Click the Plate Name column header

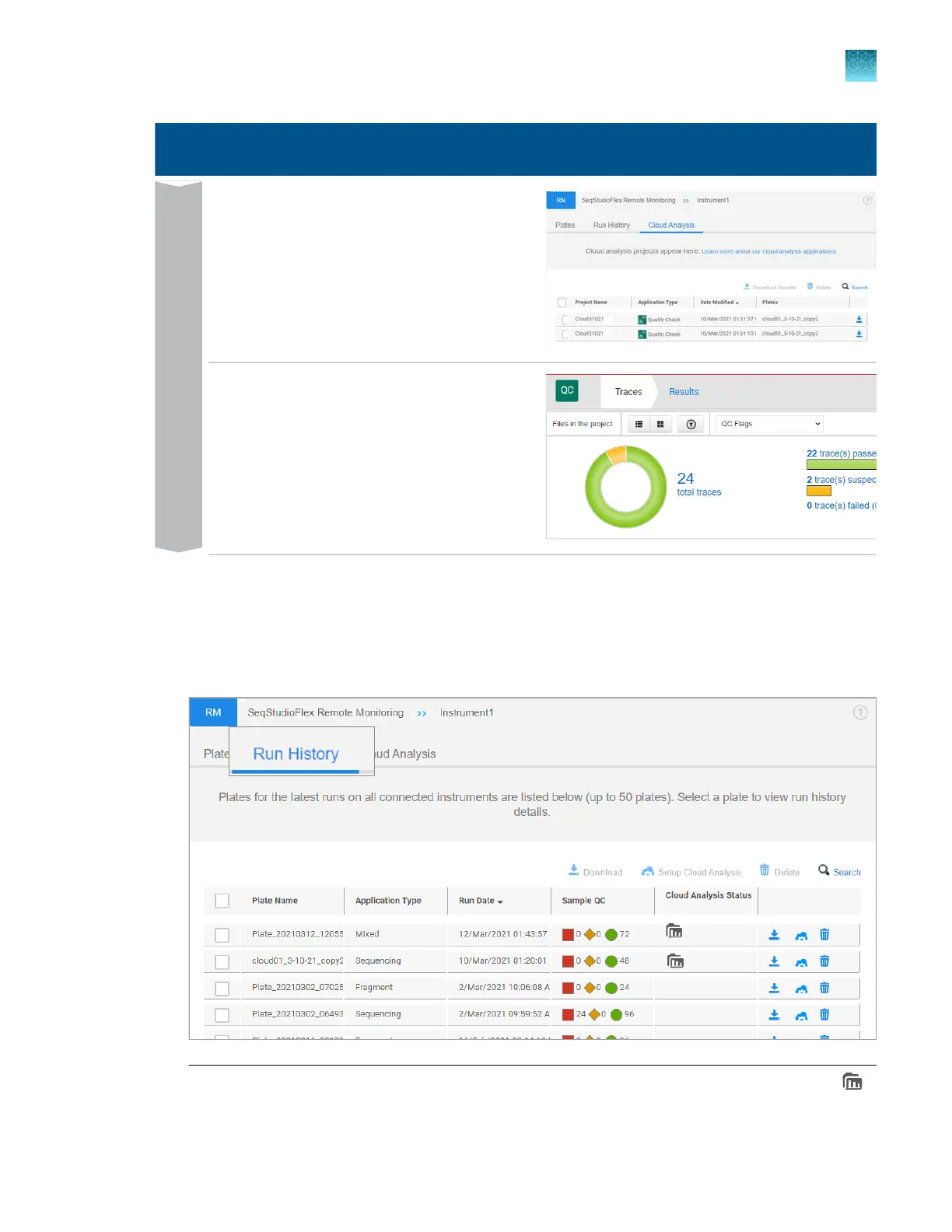tap(275, 901)
